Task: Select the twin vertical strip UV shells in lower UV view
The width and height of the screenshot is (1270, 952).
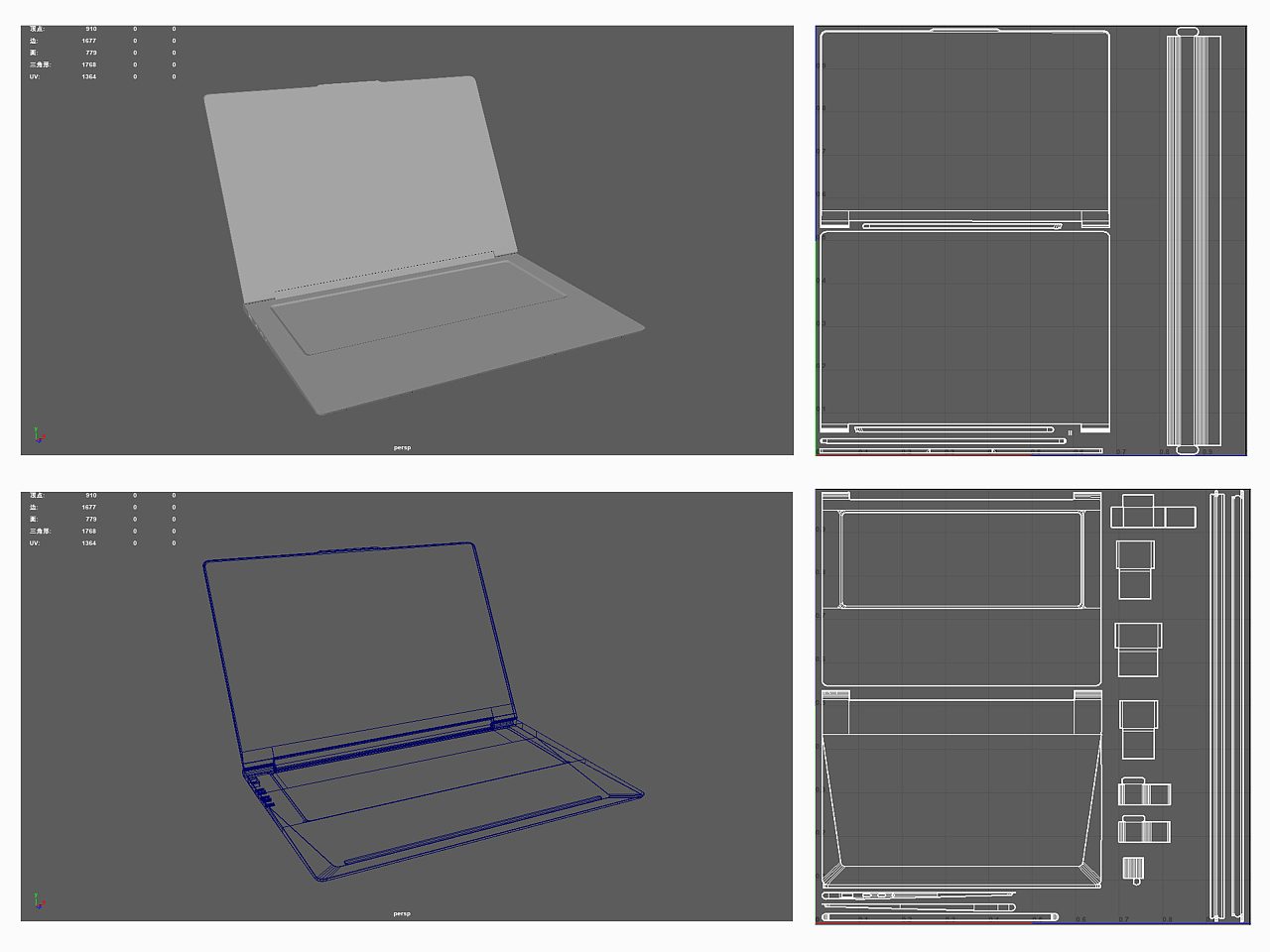Action: [x=1227, y=706]
